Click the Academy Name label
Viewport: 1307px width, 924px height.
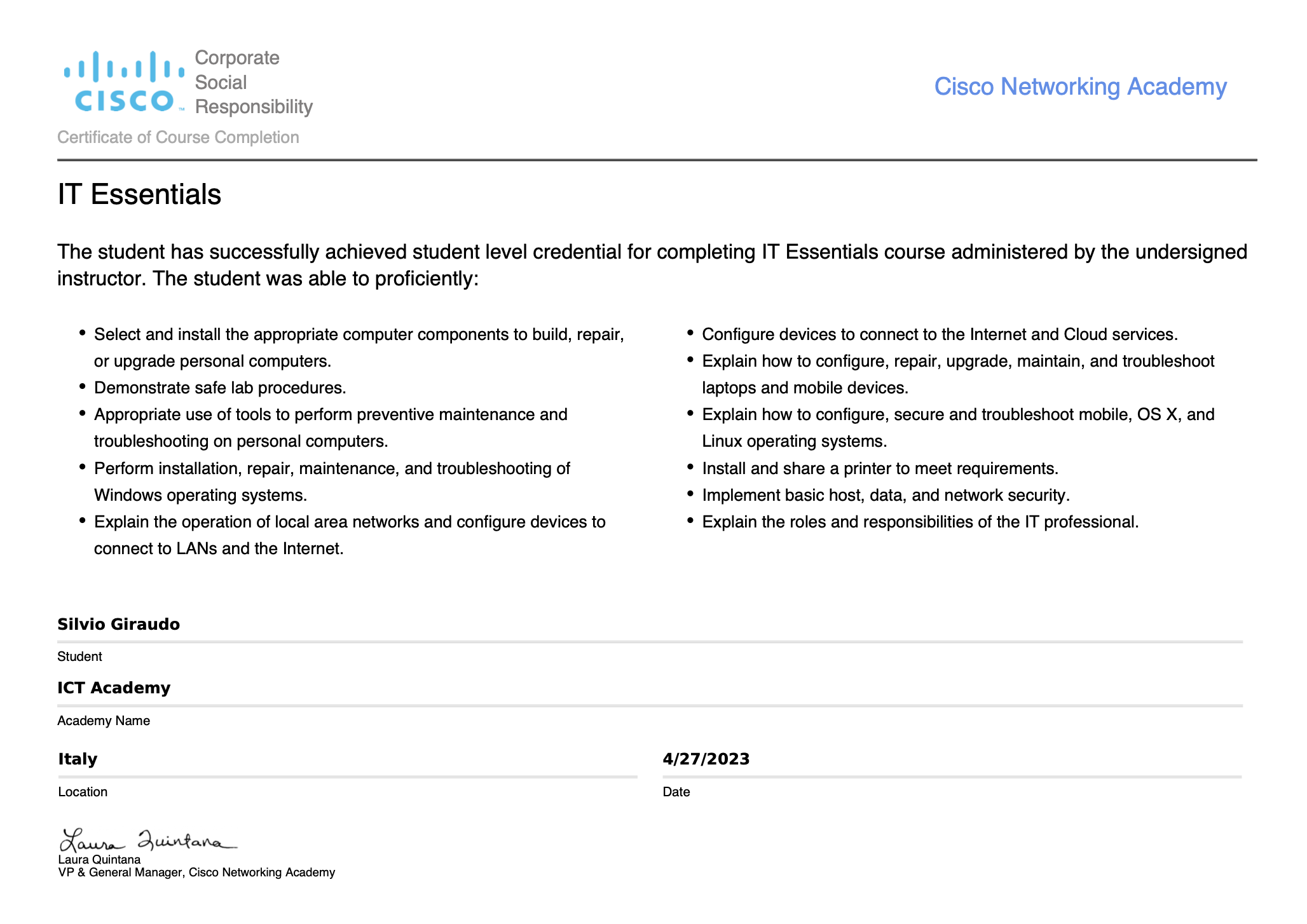104,721
